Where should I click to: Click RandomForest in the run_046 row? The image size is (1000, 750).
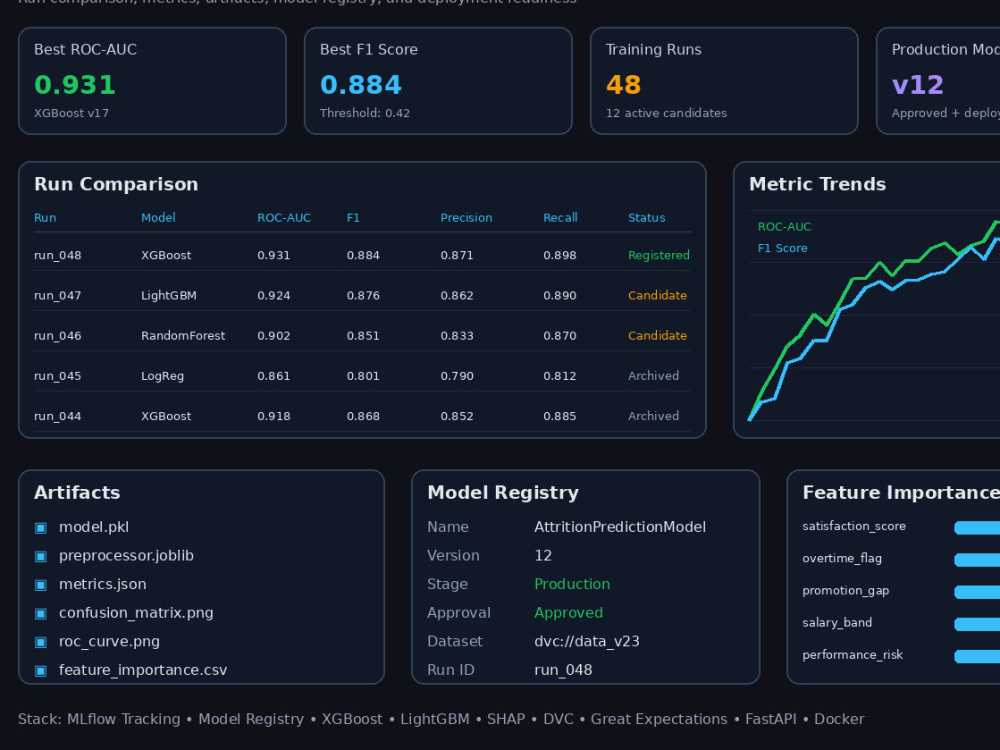(183, 335)
